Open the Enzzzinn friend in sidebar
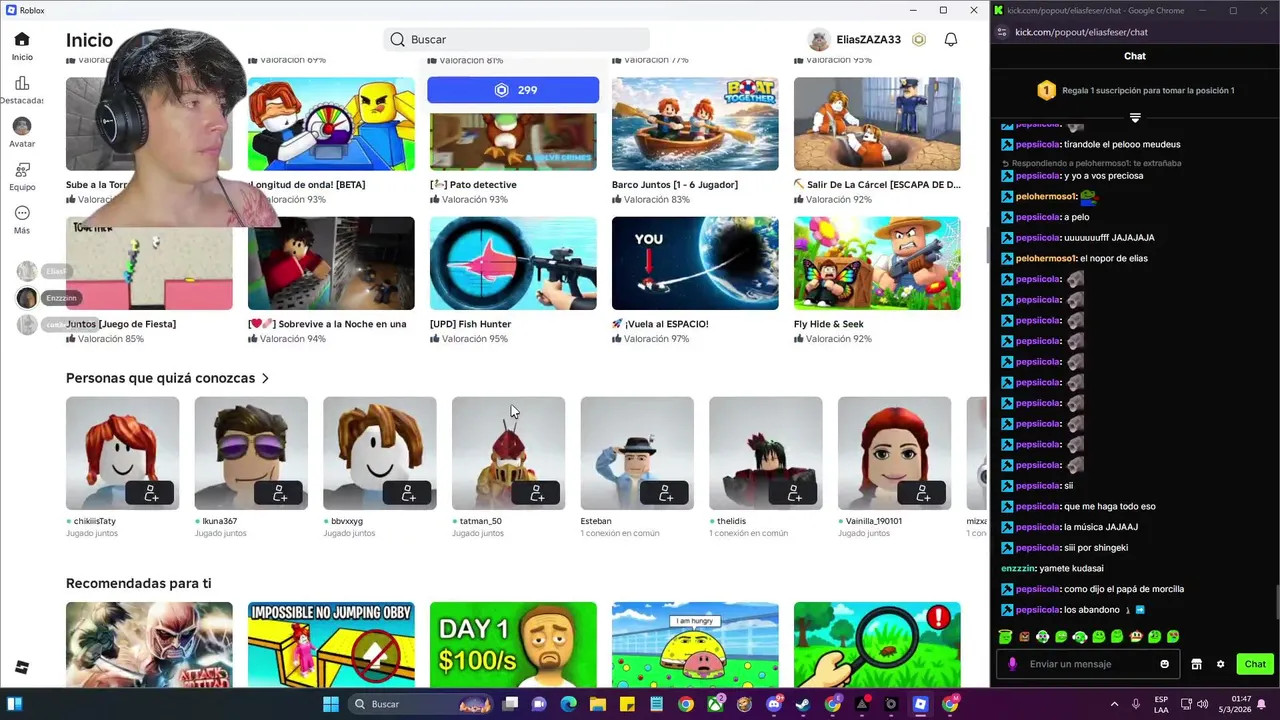Image resolution: width=1280 pixels, height=720 pixels. point(47,297)
